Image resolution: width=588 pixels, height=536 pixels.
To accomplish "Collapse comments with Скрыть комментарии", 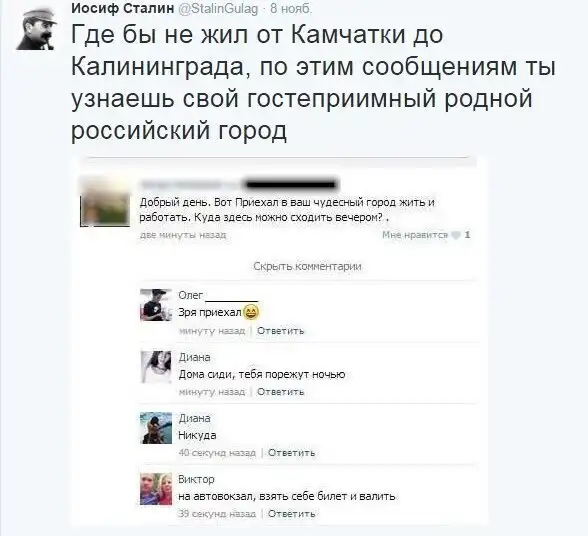I will (x=307, y=266).
